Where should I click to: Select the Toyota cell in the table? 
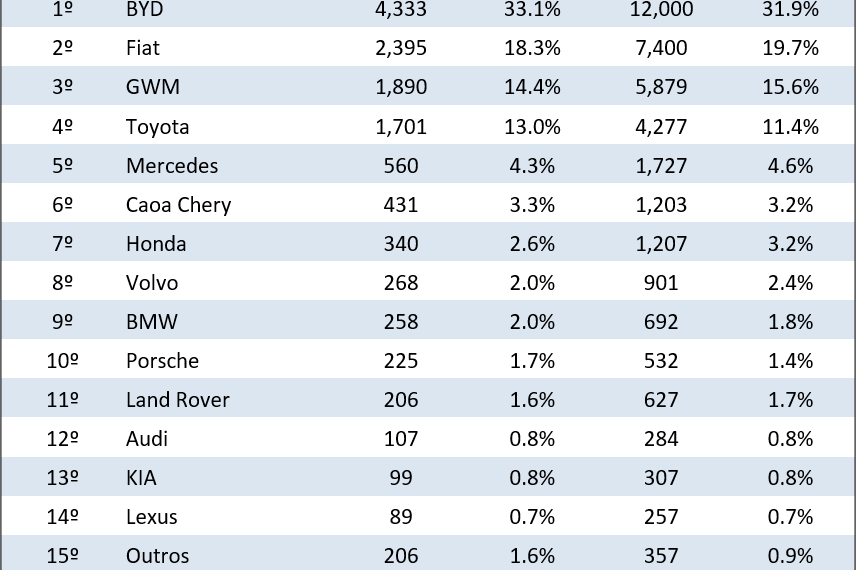pyautogui.click(x=157, y=126)
